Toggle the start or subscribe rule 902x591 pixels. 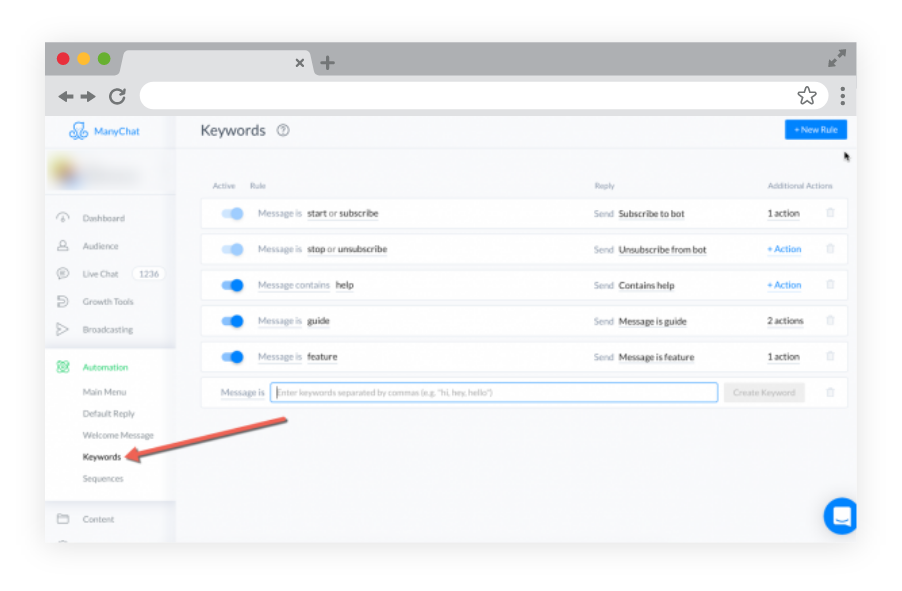click(232, 213)
